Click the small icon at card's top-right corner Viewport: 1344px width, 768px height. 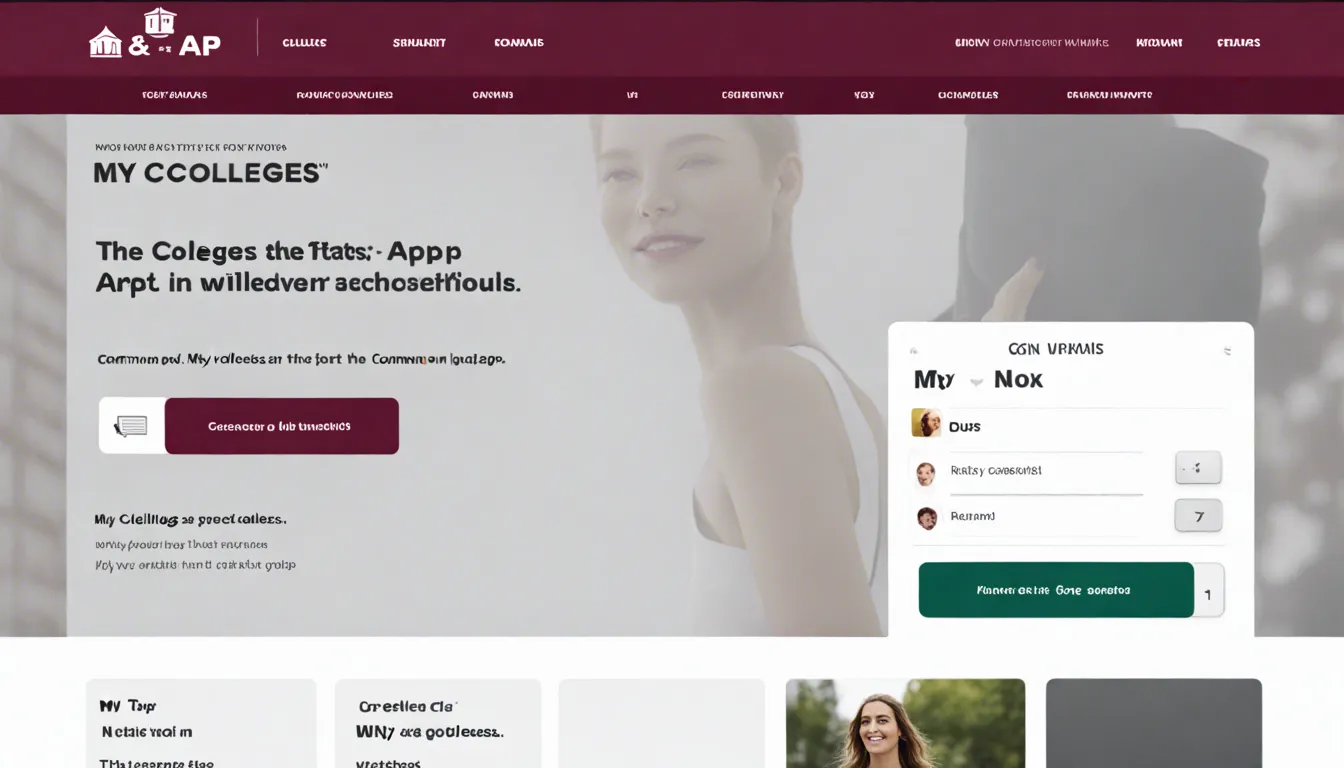point(1228,351)
